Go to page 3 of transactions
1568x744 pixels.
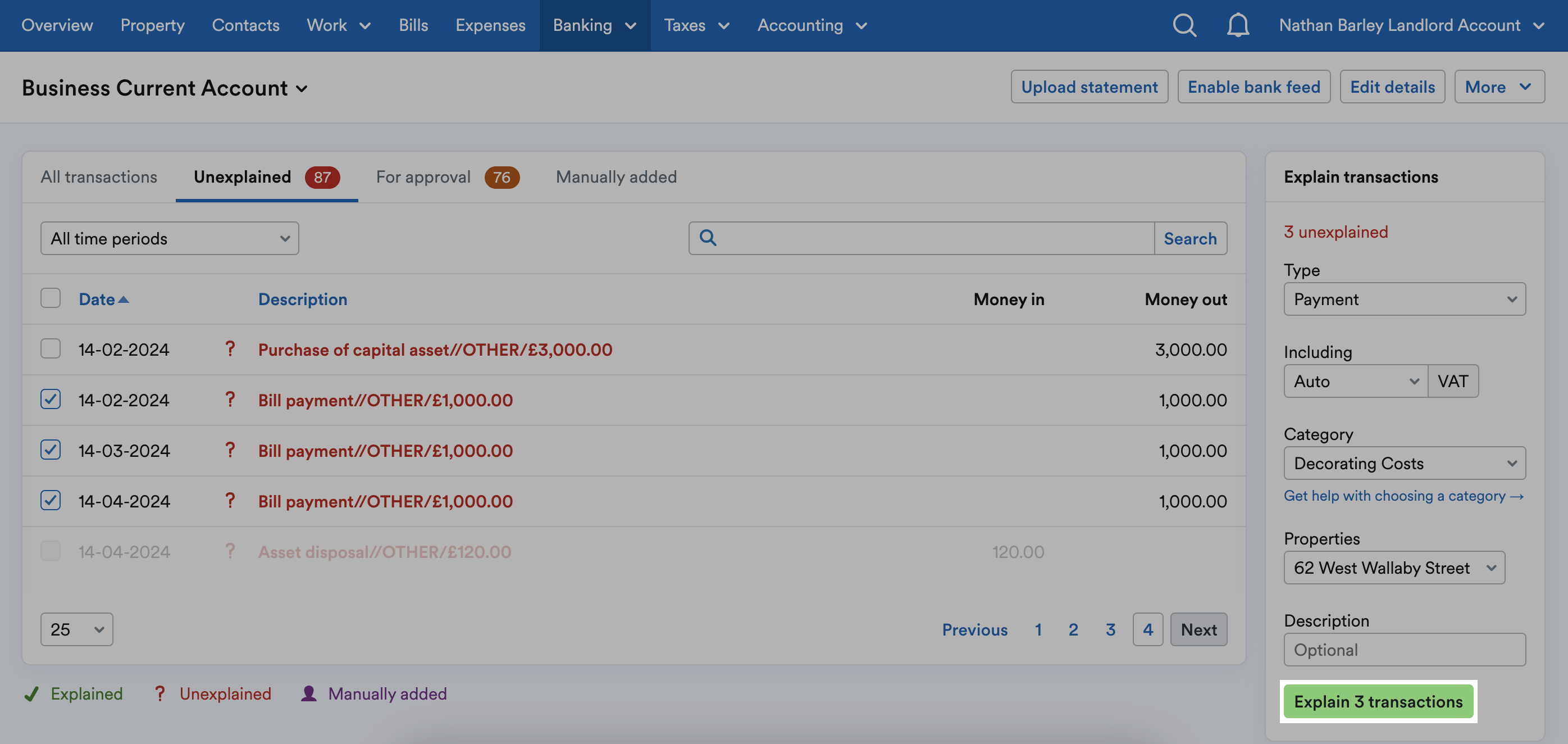[1110, 629]
